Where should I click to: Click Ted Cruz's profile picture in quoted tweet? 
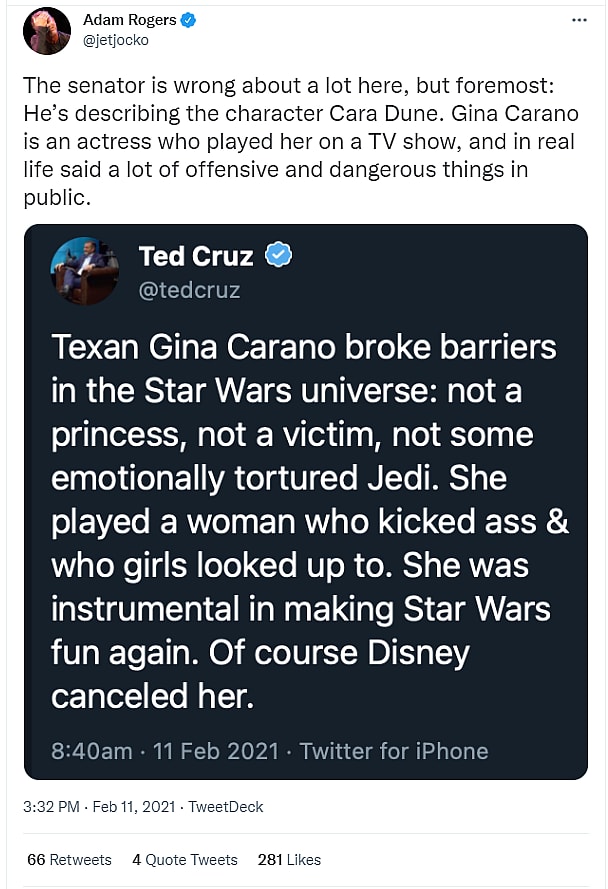pos(86,271)
